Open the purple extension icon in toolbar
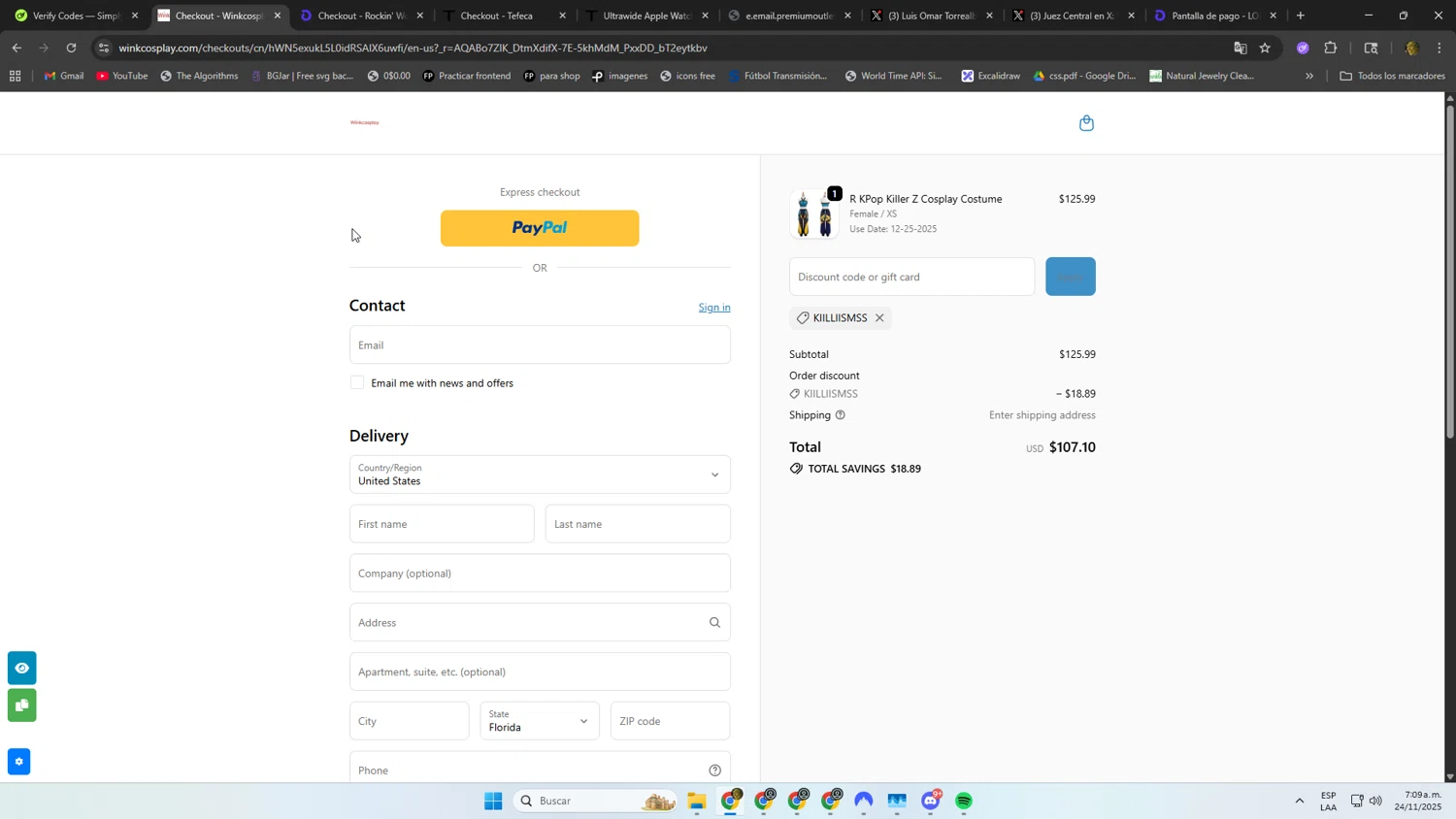 point(1303,48)
